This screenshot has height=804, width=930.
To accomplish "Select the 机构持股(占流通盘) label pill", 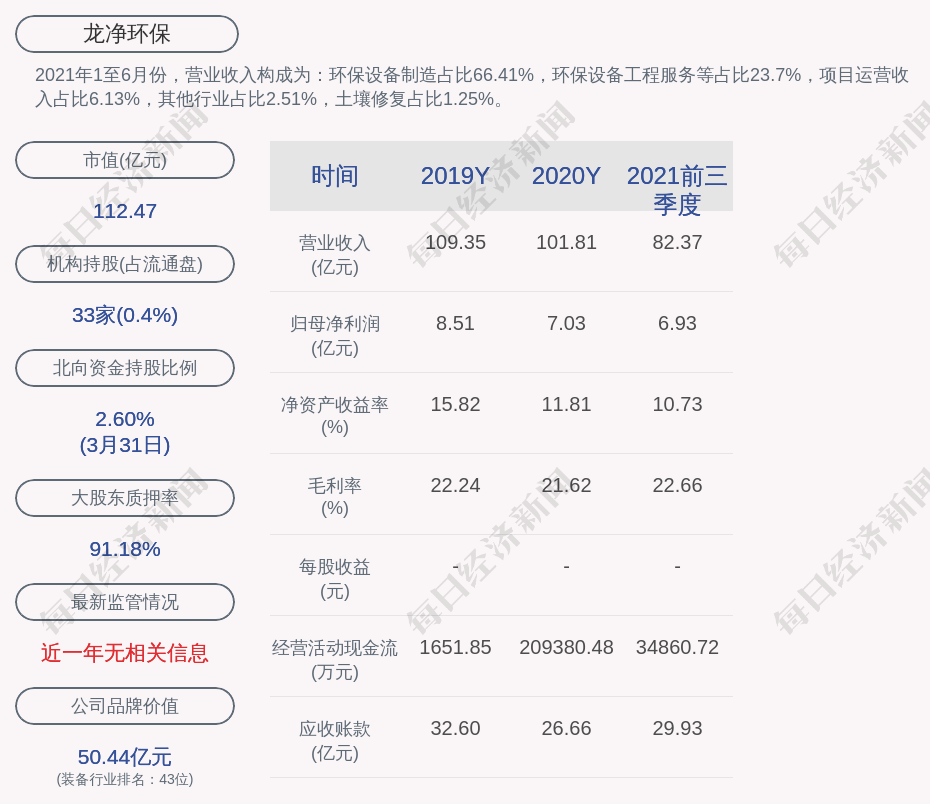I will pyautogui.click(x=125, y=264).
